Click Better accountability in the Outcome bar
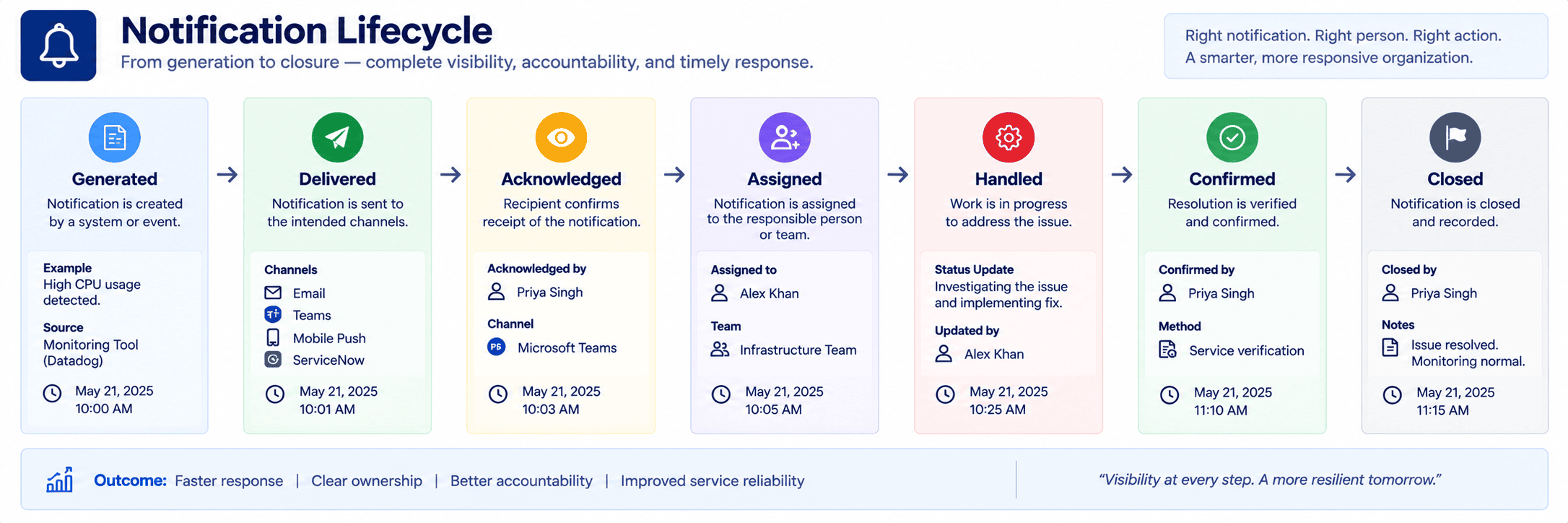 pos(521,481)
